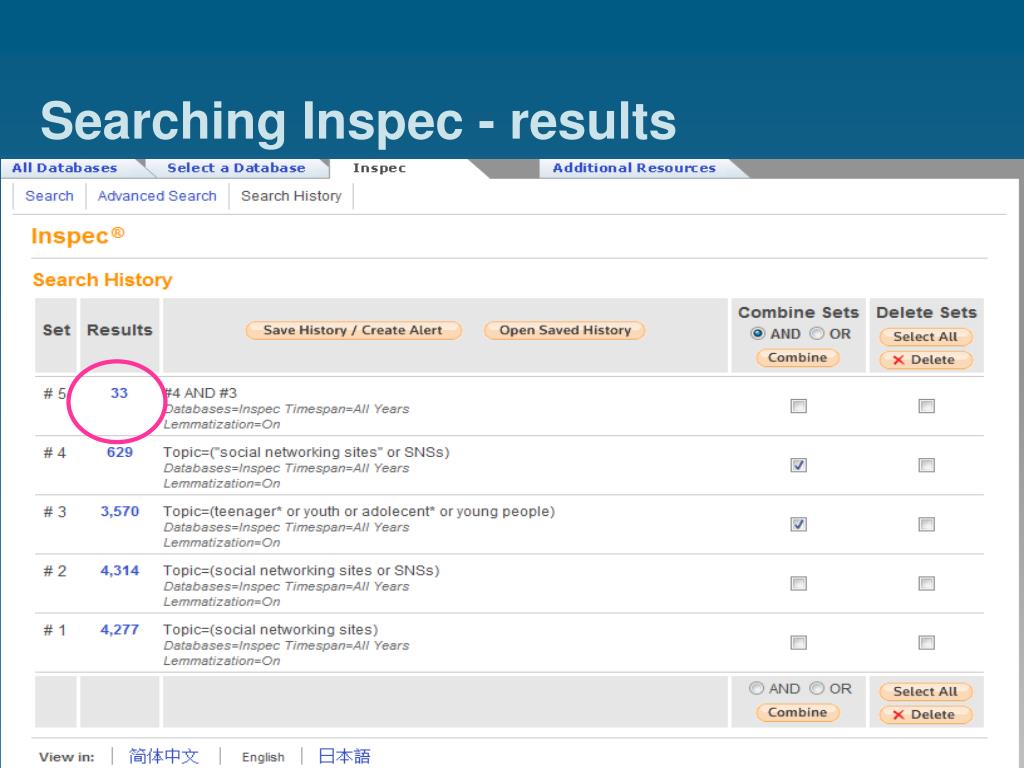Open the Select a Database tab
This screenshot has width=1024, height=768.
(x=236, y=168)
